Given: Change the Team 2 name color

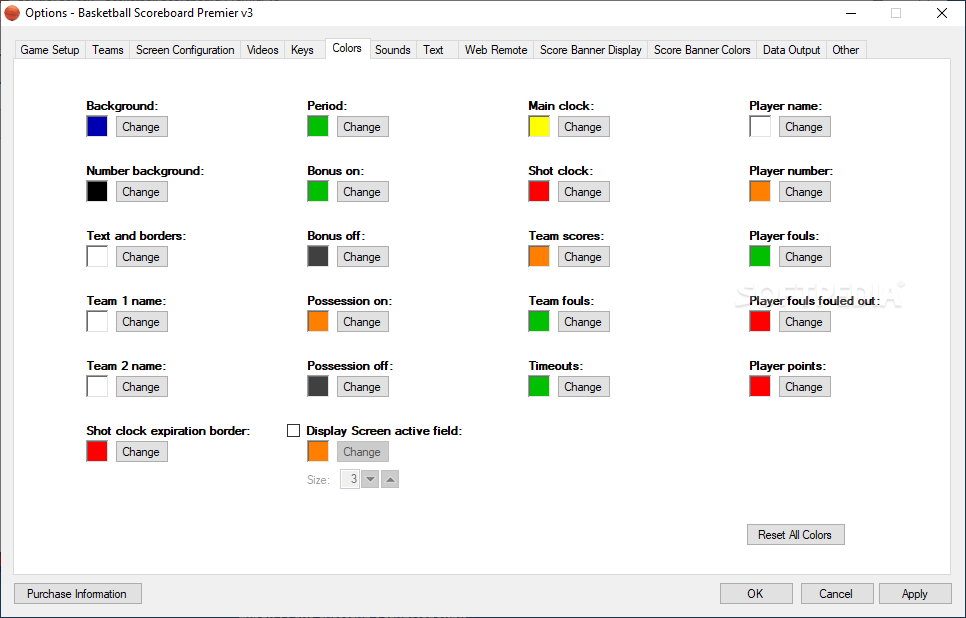Looking at the screenshot, I should coord(142,387).
